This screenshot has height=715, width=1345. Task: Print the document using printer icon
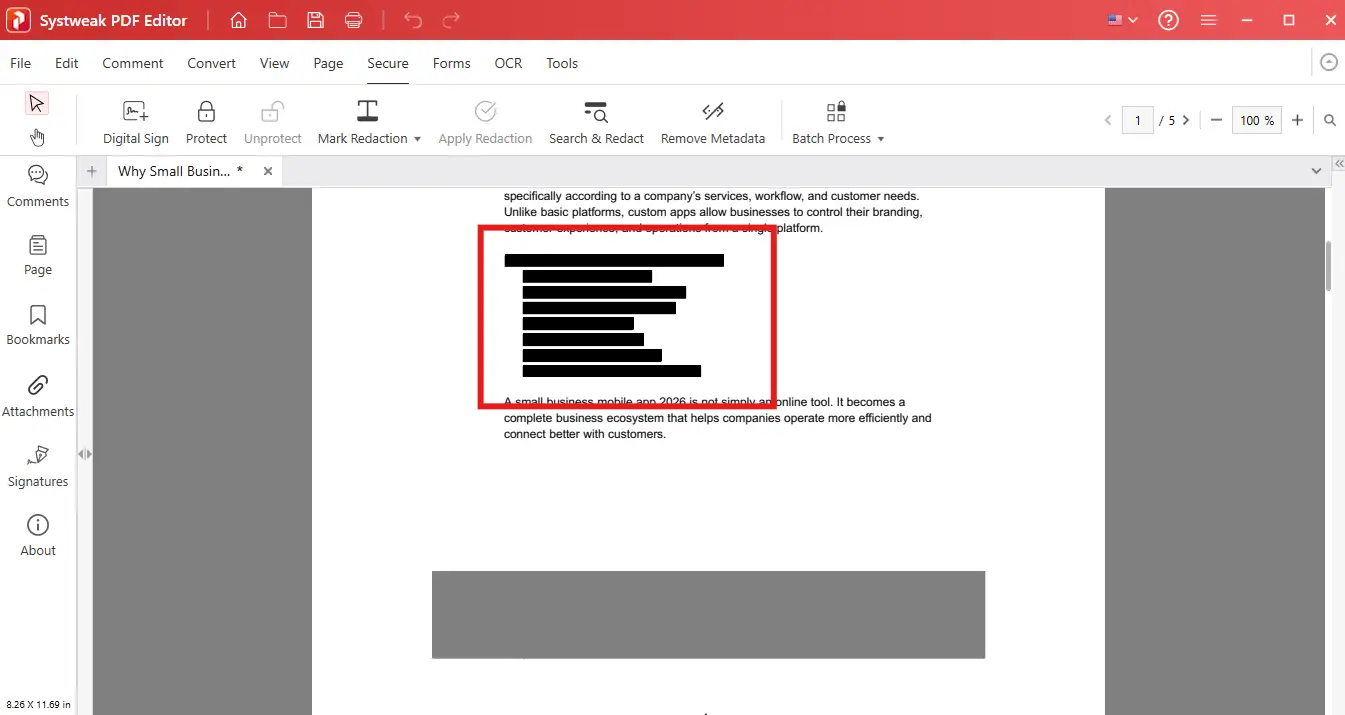[x=353, y=20]
